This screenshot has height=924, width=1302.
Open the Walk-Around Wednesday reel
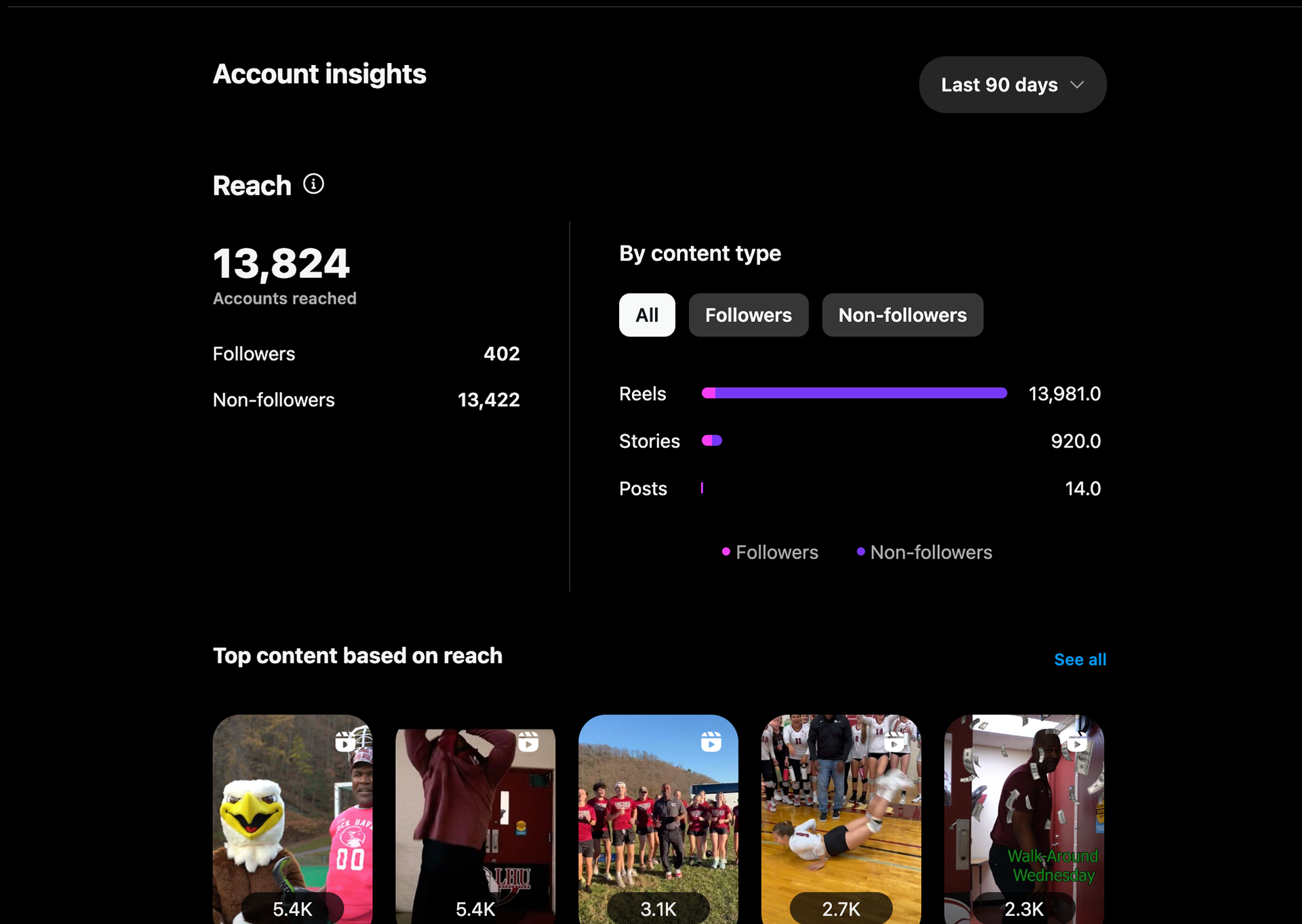[1024, 819]
